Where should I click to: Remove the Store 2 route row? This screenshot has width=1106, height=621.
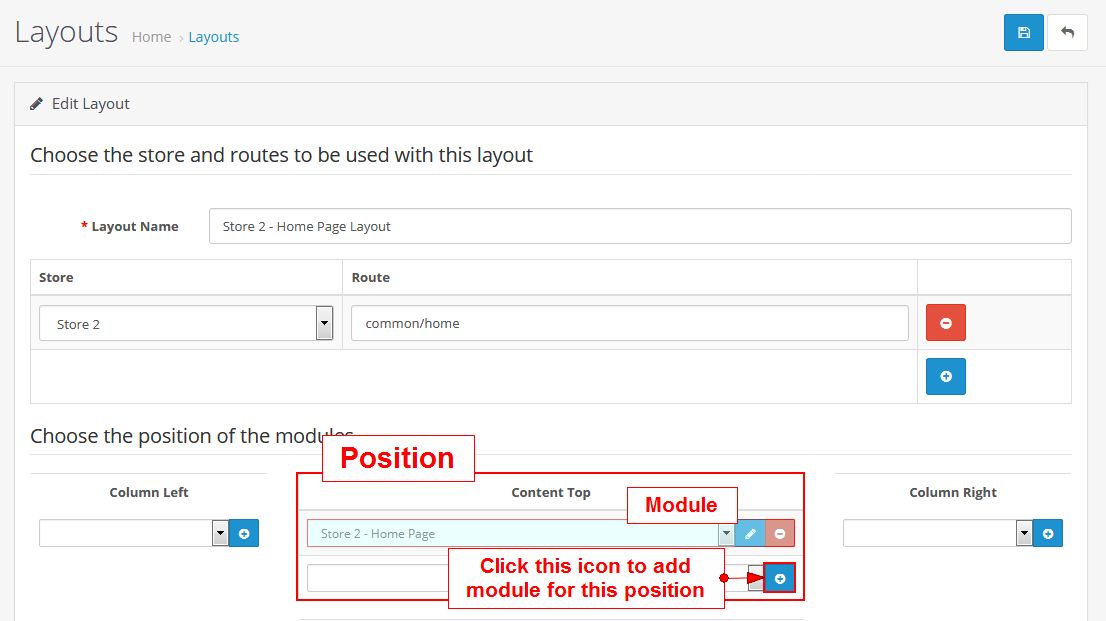click(x=945, y=322)
